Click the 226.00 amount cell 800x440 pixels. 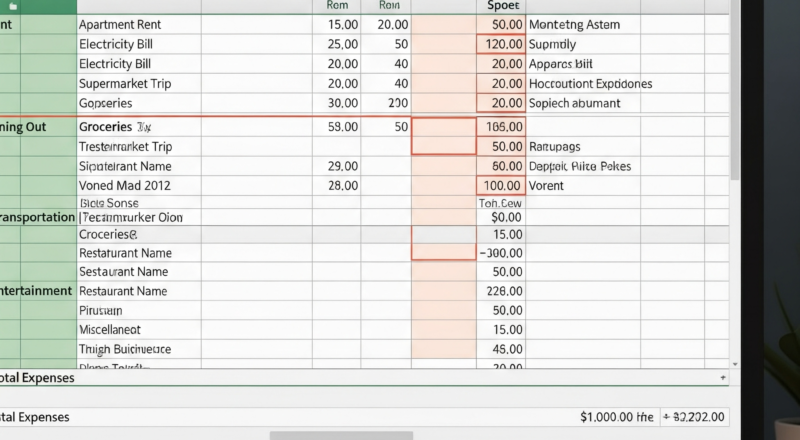click(x=501, y=291)
